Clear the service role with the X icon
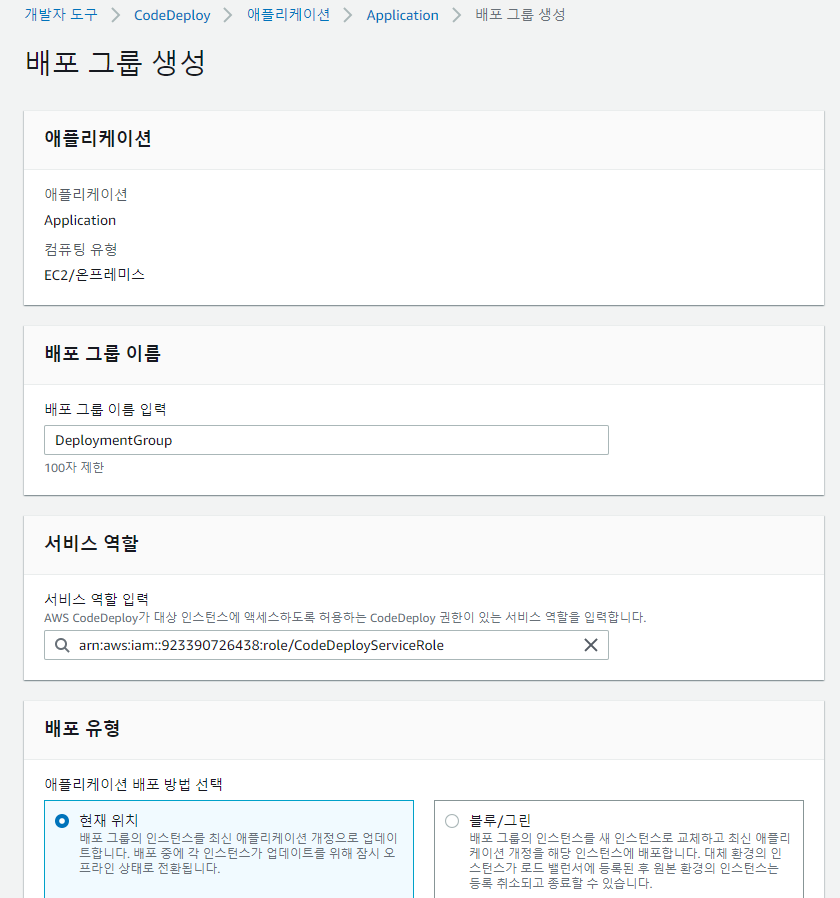 [x=590, y=645]
